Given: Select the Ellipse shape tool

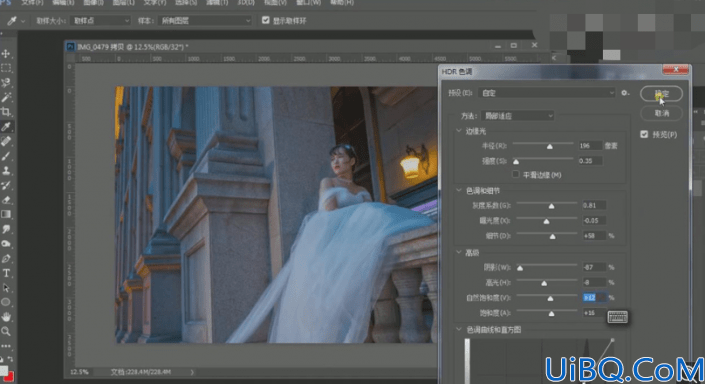Looking at the screenshot, I should click(x=6, y=302).
